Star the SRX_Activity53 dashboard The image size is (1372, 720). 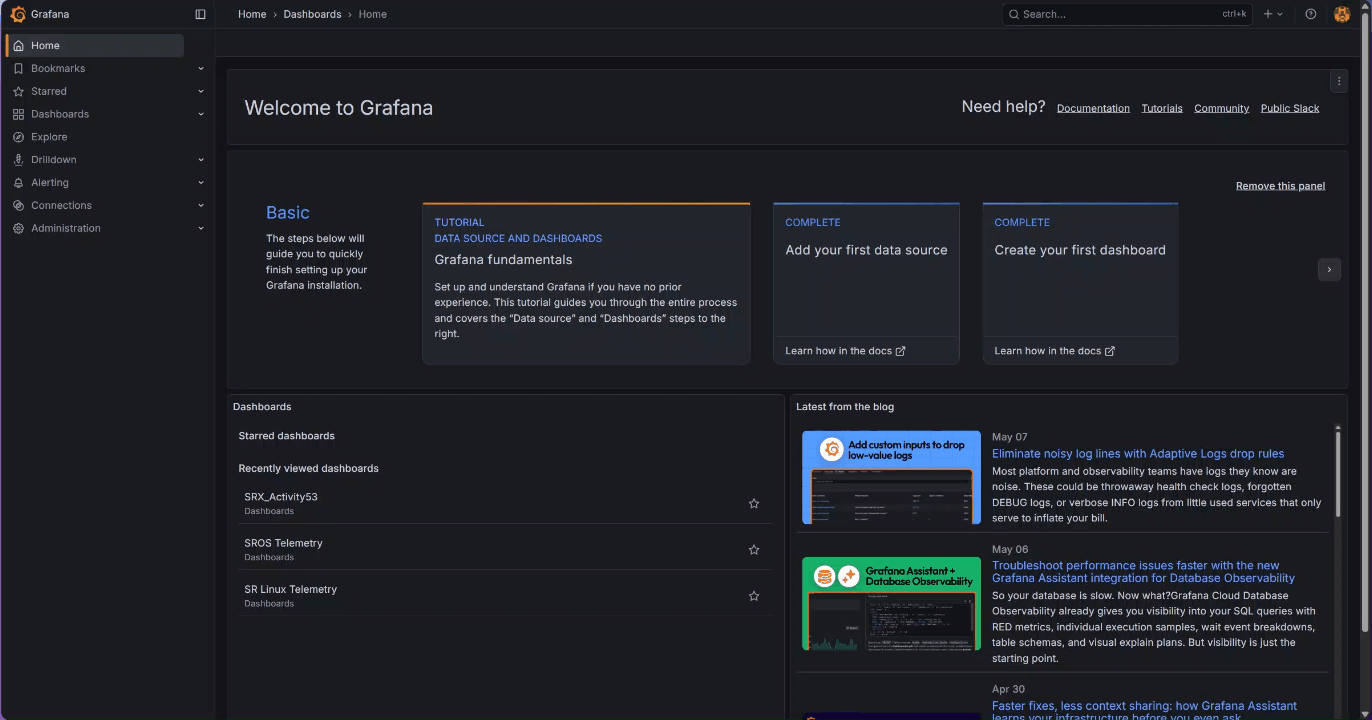pyautogui.click(x=754, y=504)
